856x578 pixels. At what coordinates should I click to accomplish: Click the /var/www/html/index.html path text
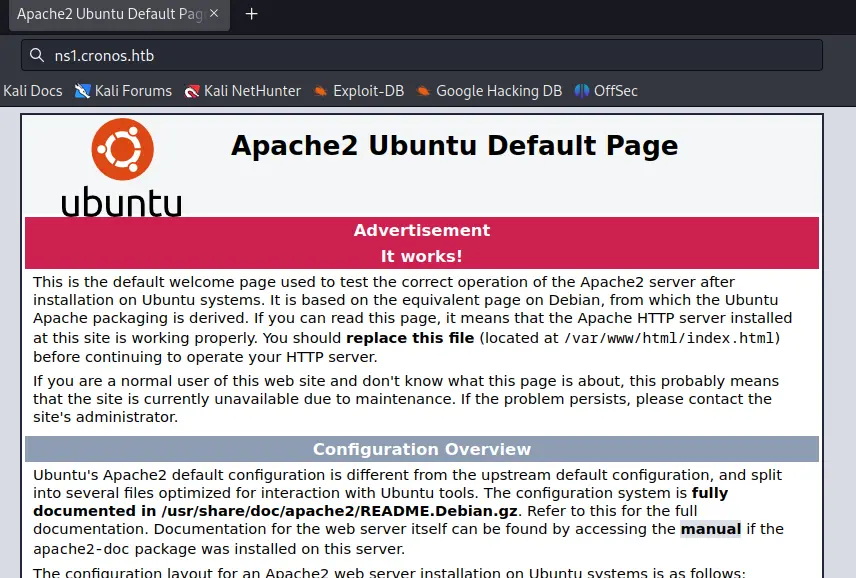669,338
